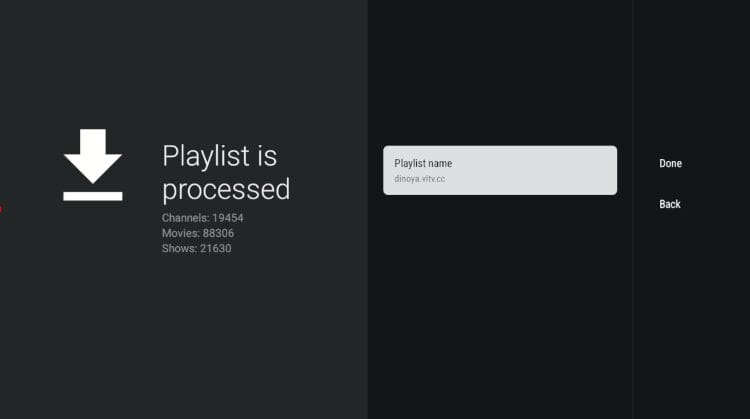The height and width of the screenshot is (419, 750).
Task: Focus the Playlist name field
Action: [x=499, y=170]
